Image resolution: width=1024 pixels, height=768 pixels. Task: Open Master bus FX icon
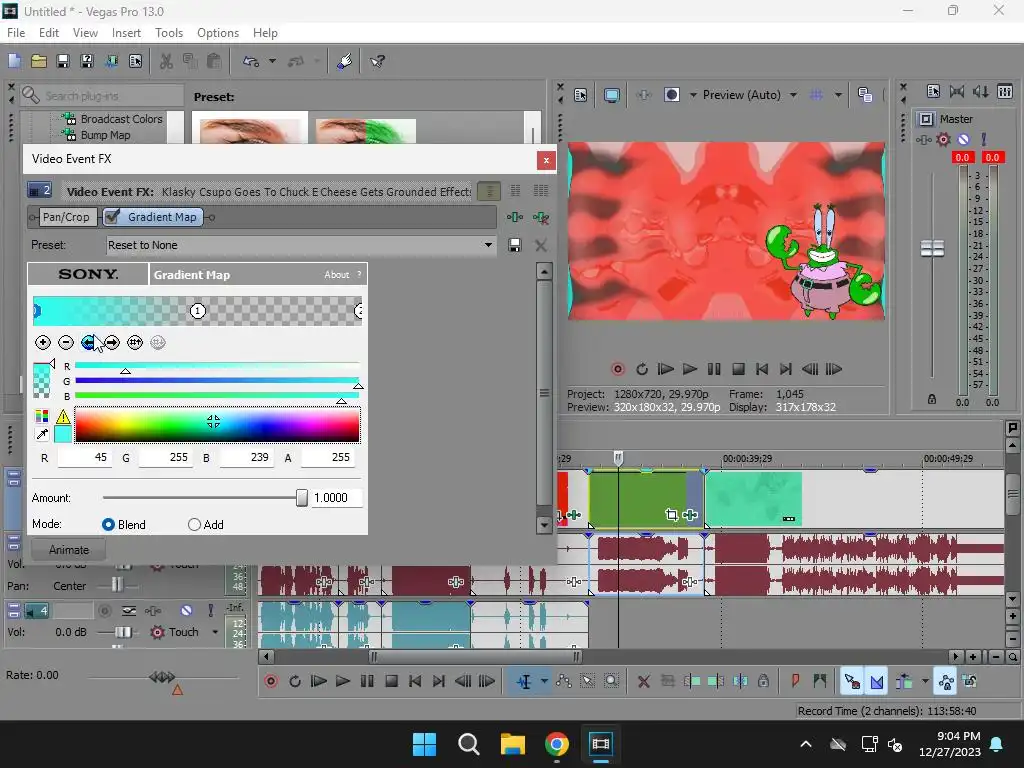pyautogui.click(x=923, y=140)
